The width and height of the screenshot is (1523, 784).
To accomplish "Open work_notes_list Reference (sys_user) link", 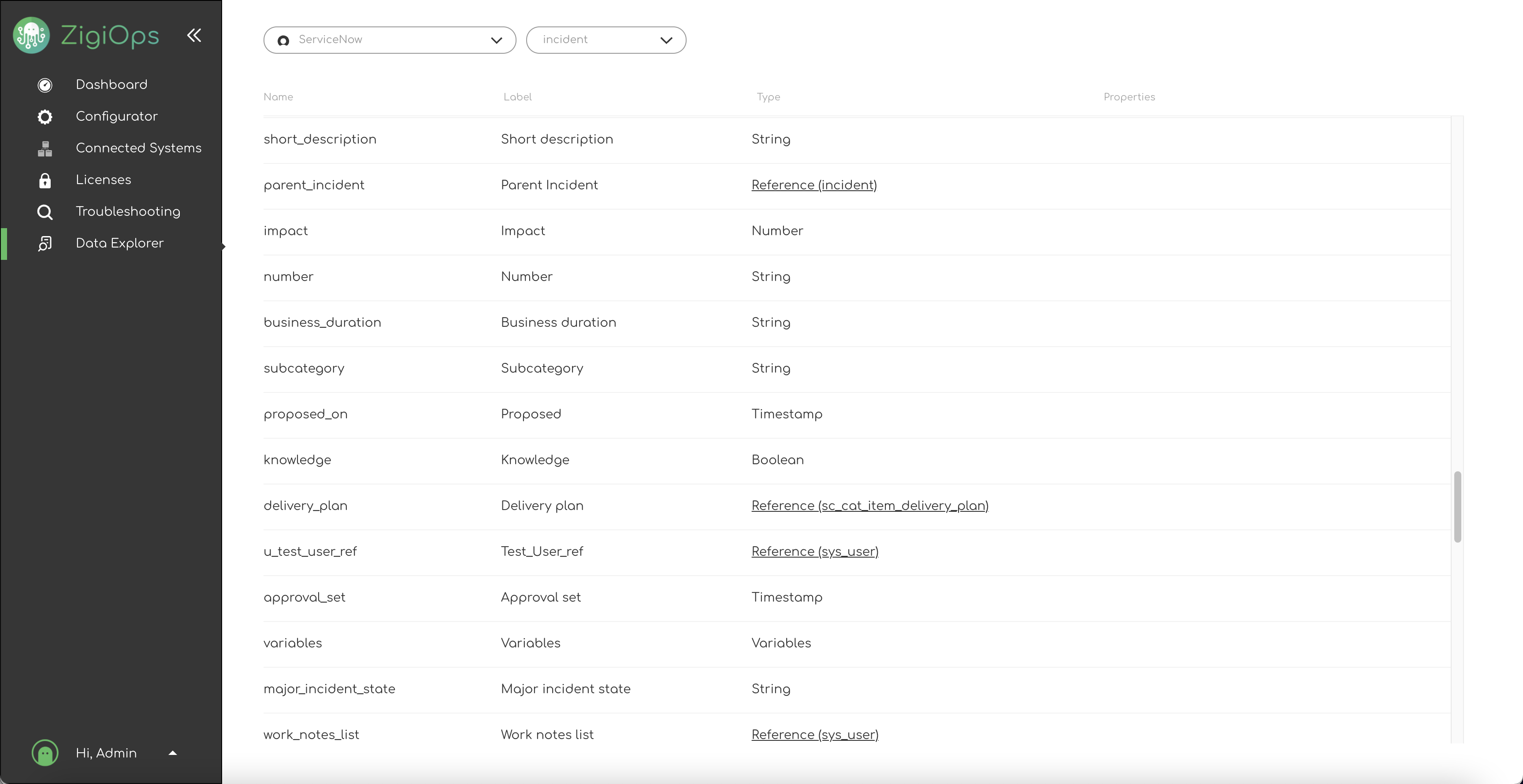I will [815, 735].
